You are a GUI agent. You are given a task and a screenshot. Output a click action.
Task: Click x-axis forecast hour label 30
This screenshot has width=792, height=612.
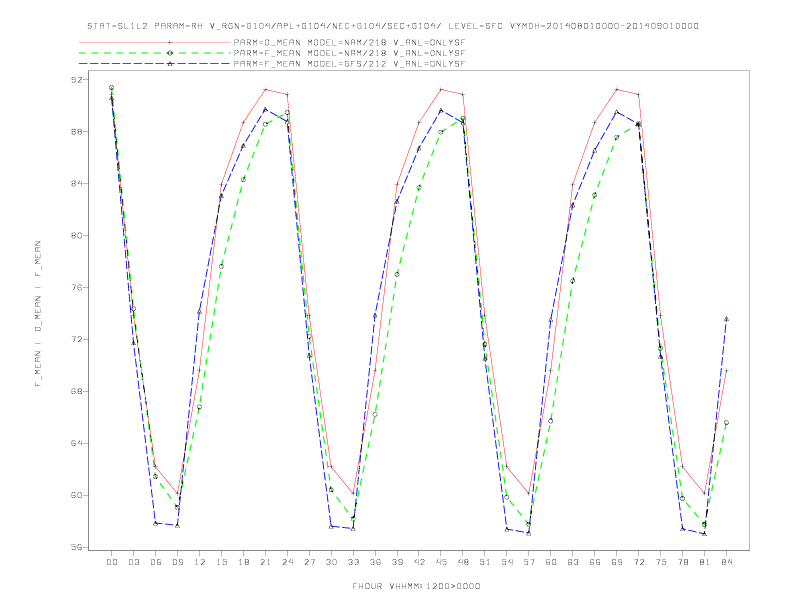point(331,562)
